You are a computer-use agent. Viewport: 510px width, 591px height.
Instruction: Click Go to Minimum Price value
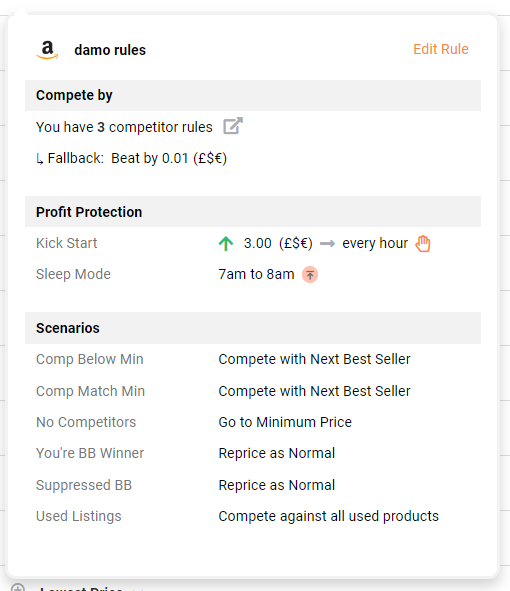click(x=285, y=422)
